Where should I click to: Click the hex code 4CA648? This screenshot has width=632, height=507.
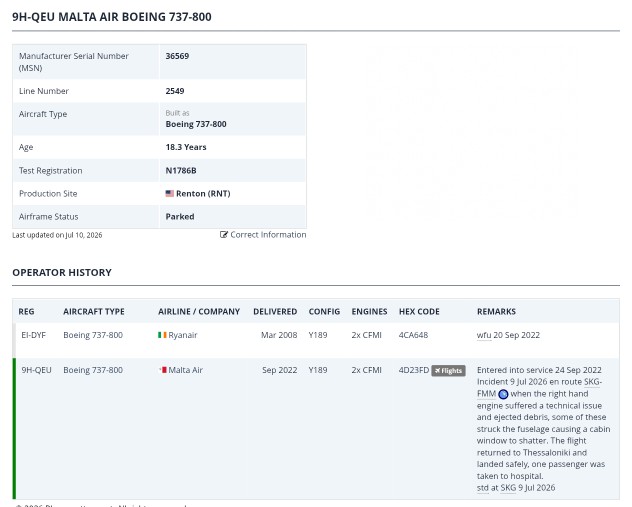(x=413, y=335)
